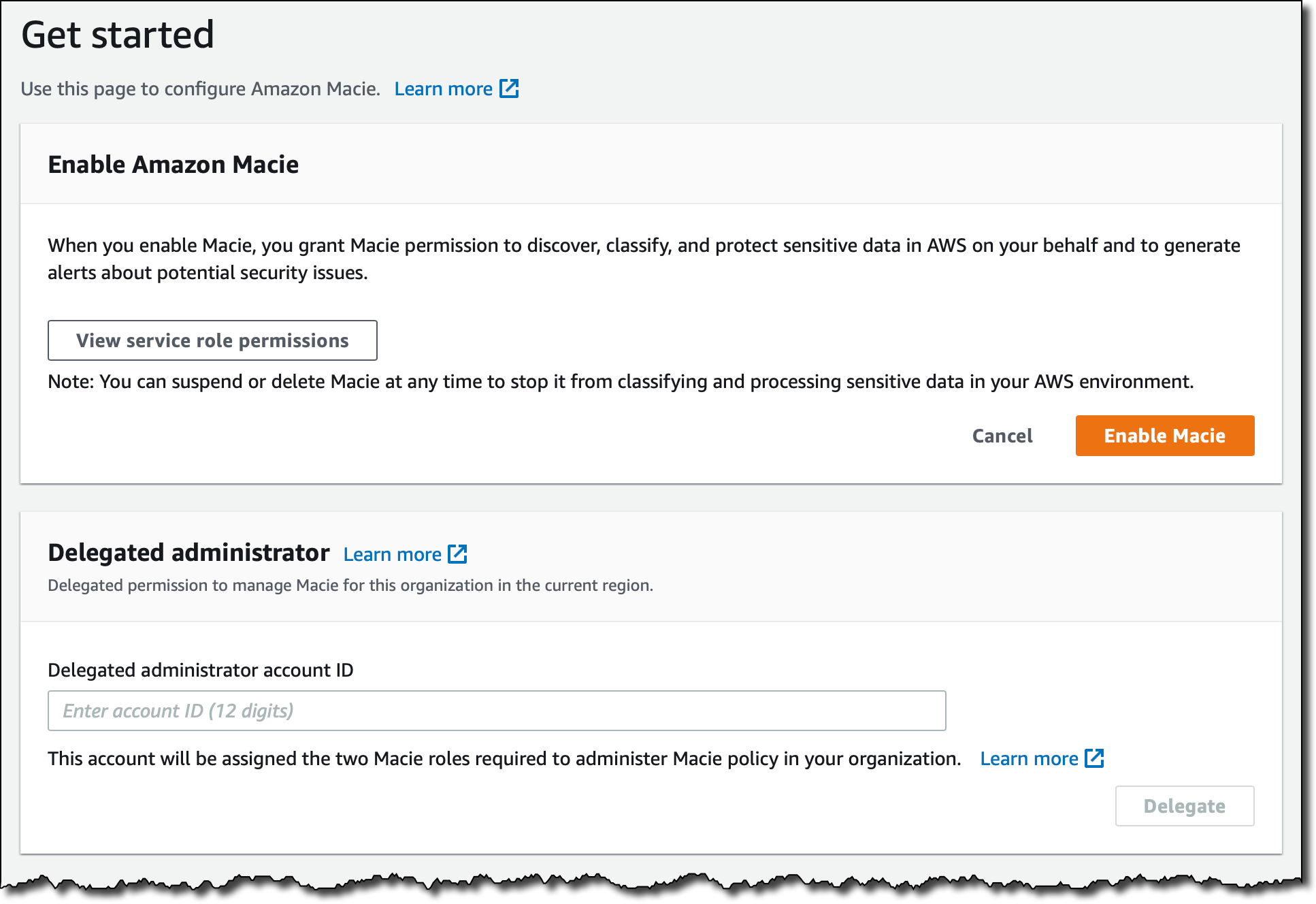Screen dimensions: 1316x904
Task: Click the Enable Amazon Macie panel header
Action: coord(174,165)
